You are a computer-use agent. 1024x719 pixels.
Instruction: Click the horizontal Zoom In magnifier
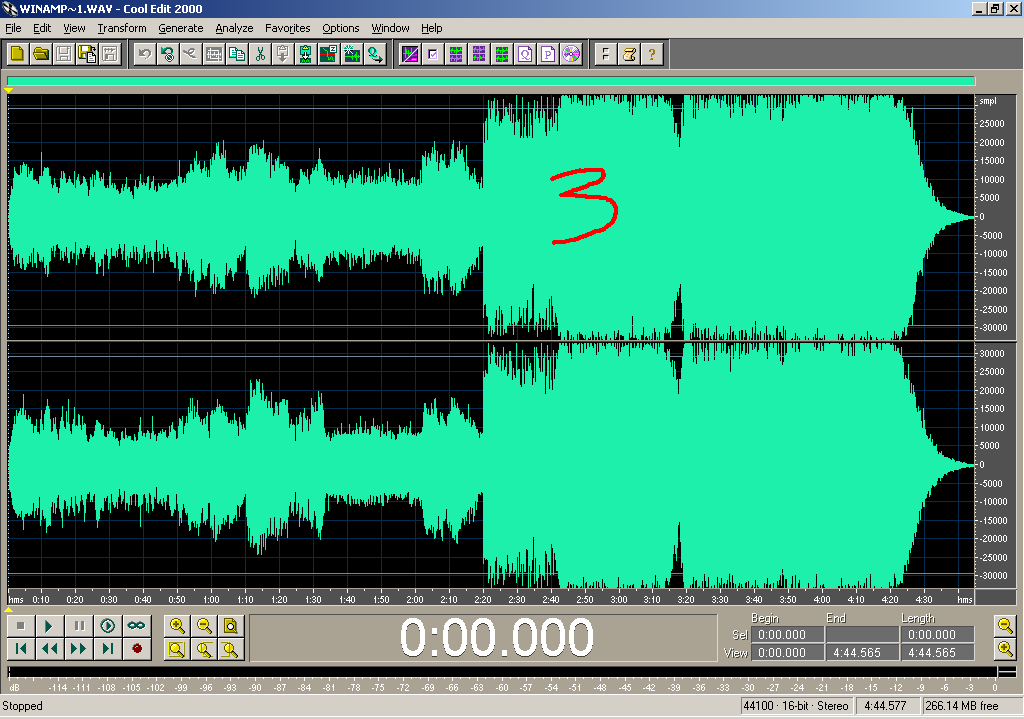click(x=177, y=626)
